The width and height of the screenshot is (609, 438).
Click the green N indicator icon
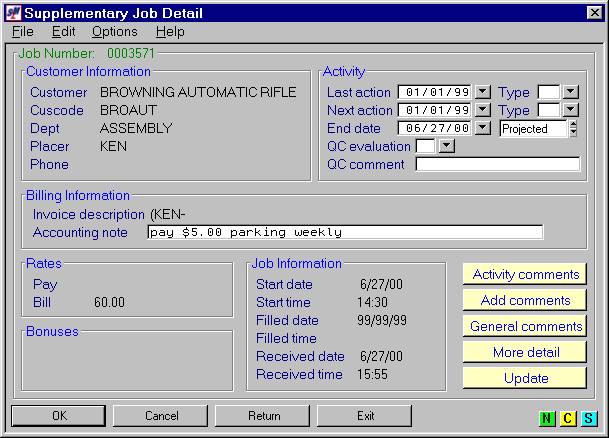548,418
